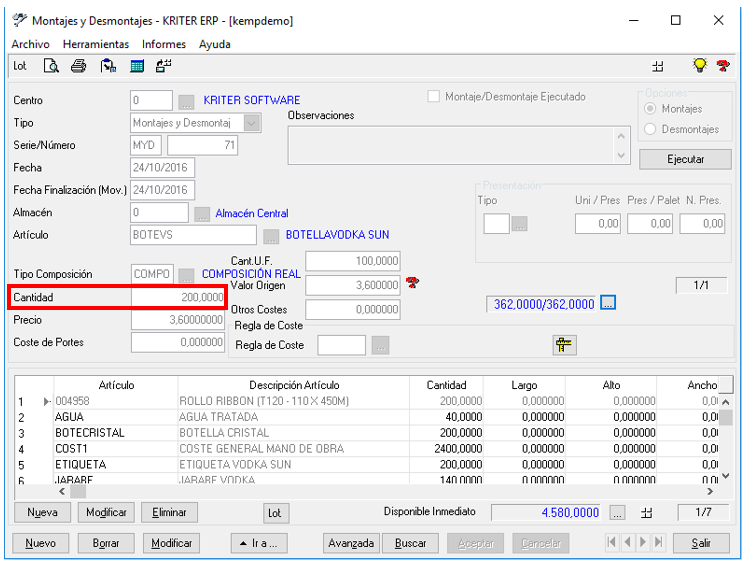Expand the Tipo dropdown
Image resolution: width=746 pixels, height=563 pixels.
click(252, 123)
